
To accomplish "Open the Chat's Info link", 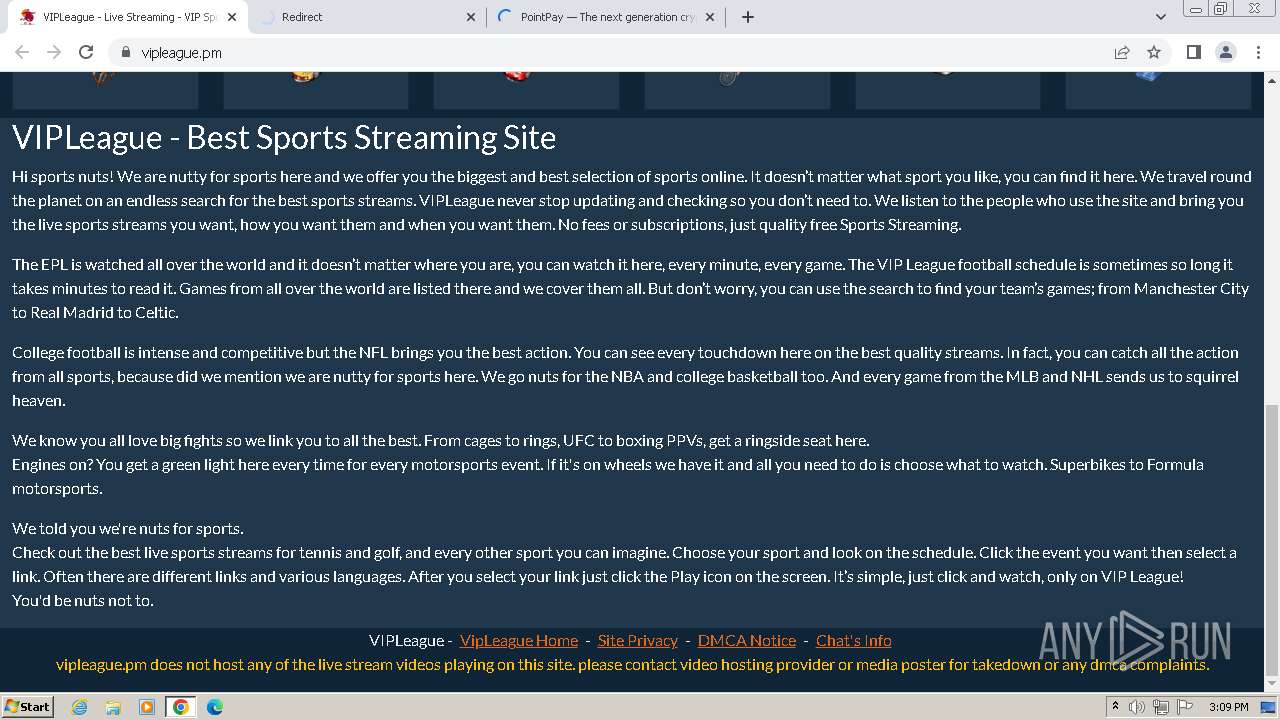I will click(854, 640).
